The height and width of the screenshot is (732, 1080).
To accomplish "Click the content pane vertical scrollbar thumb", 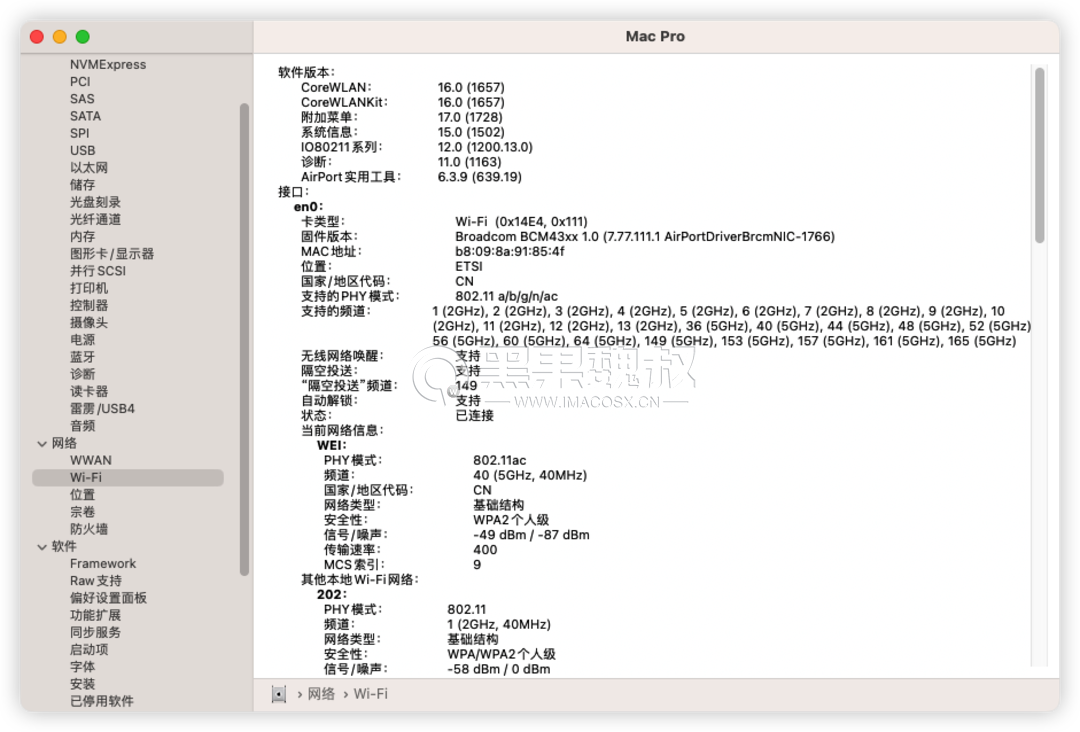I will coord(1039,155).
